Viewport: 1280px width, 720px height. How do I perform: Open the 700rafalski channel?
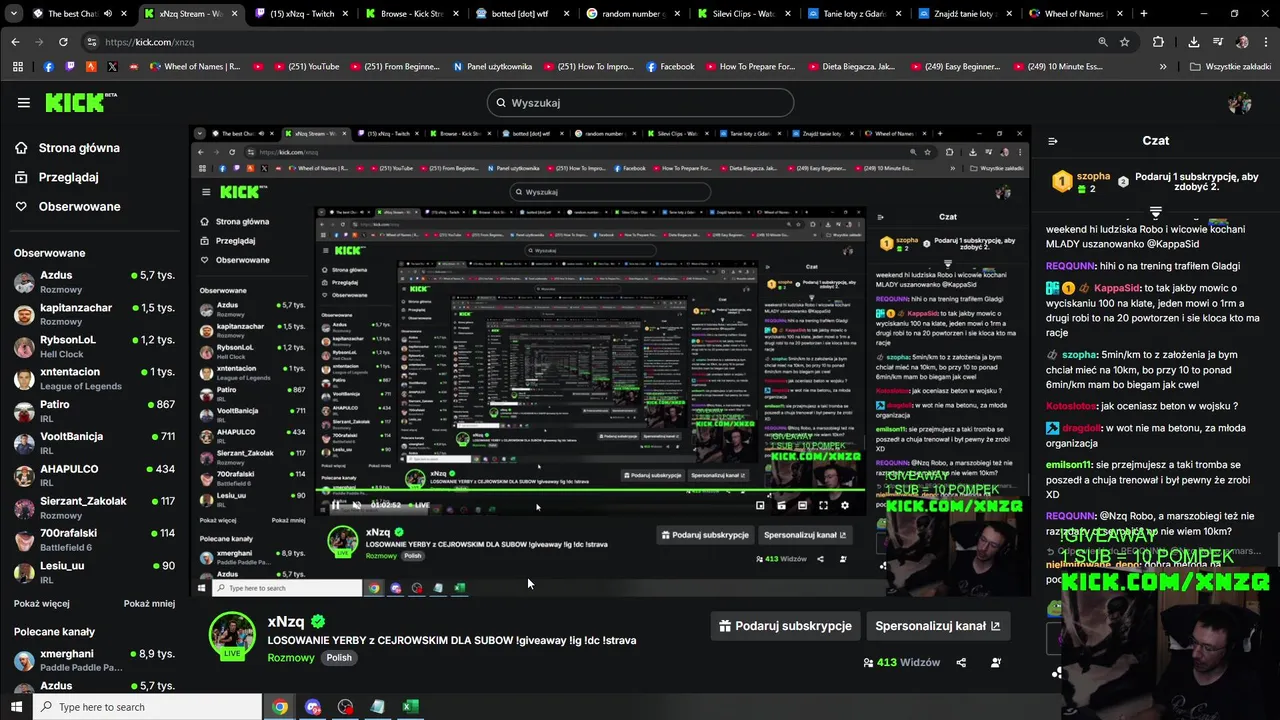(94, 540)
